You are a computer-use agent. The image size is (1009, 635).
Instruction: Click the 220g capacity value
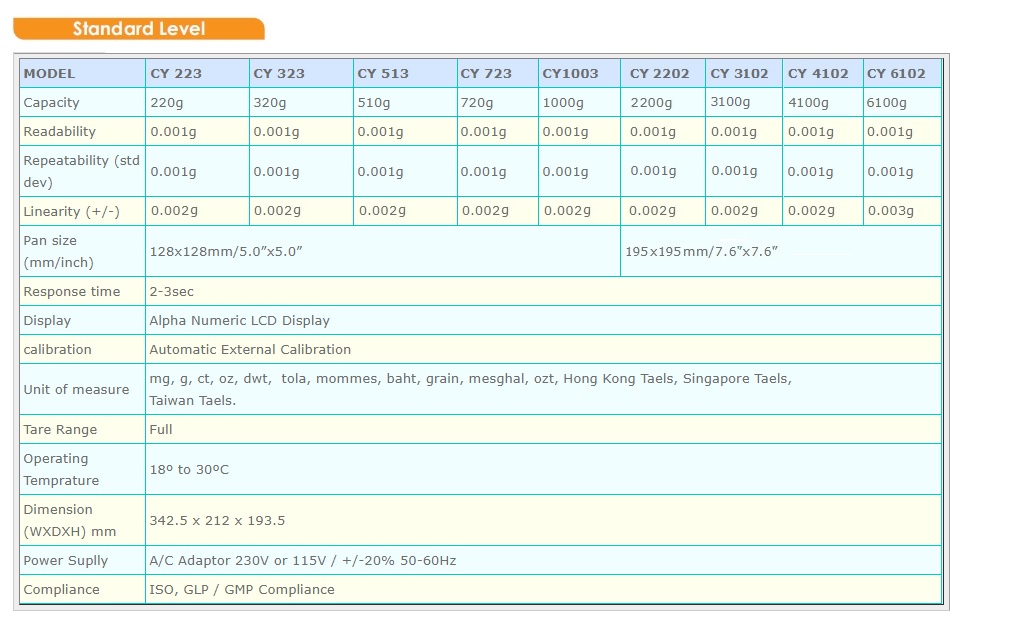[167, 102]
